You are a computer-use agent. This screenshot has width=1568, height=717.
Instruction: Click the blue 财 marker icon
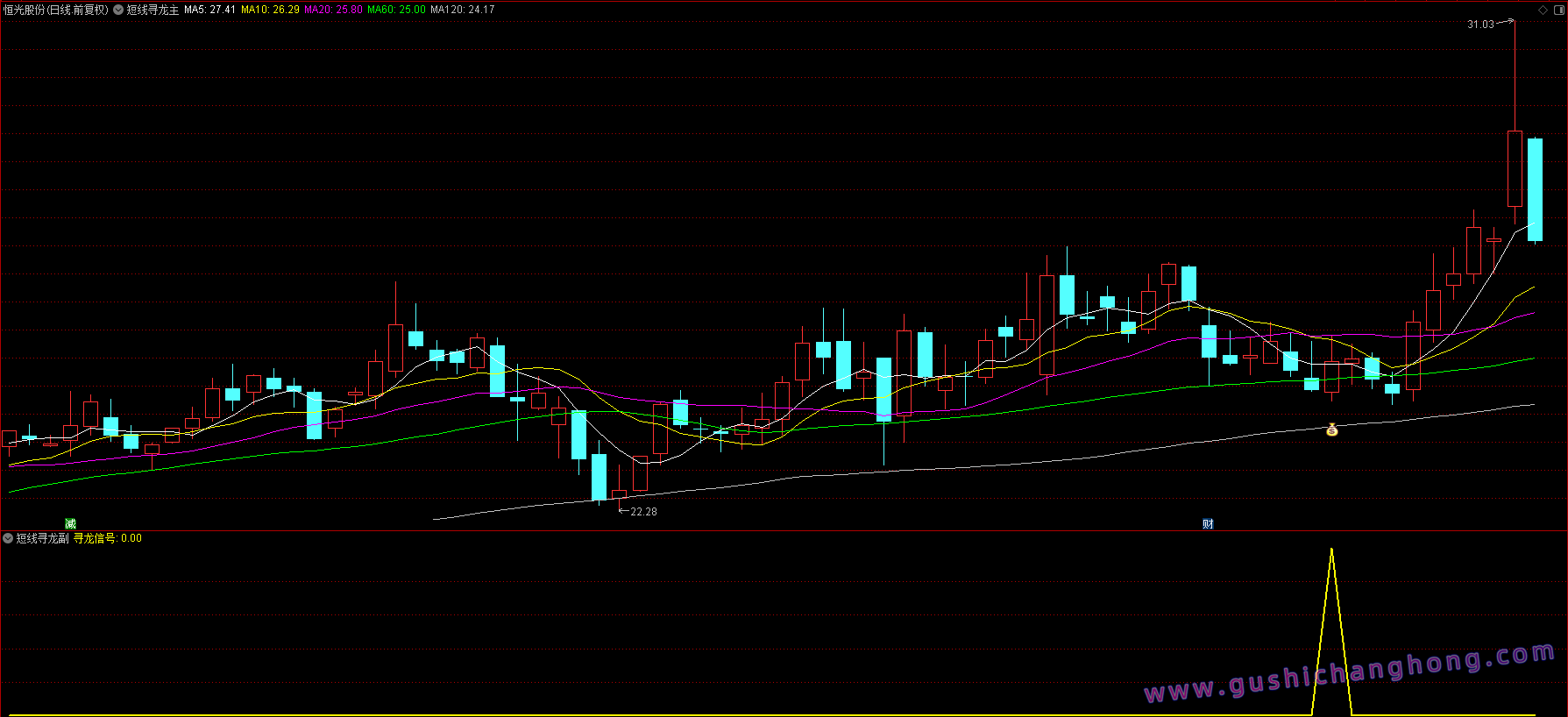click(1208, 524)
